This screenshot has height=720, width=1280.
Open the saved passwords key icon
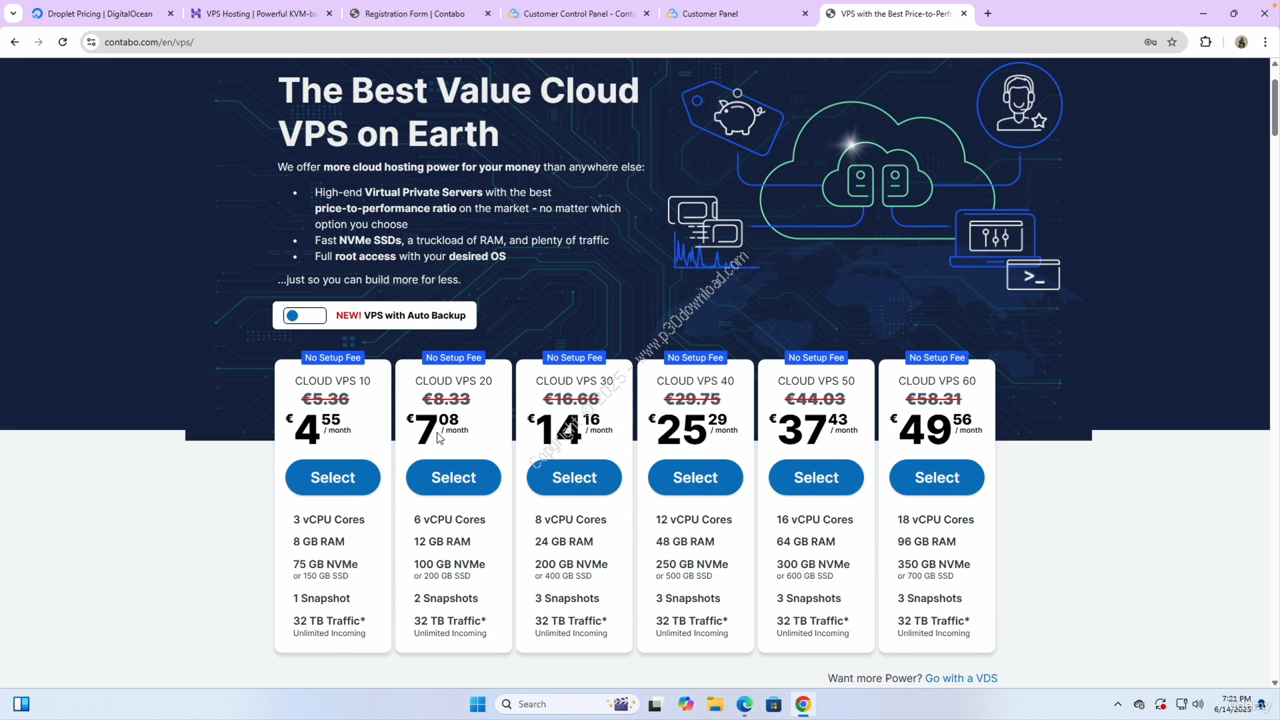click(1150, 42)
